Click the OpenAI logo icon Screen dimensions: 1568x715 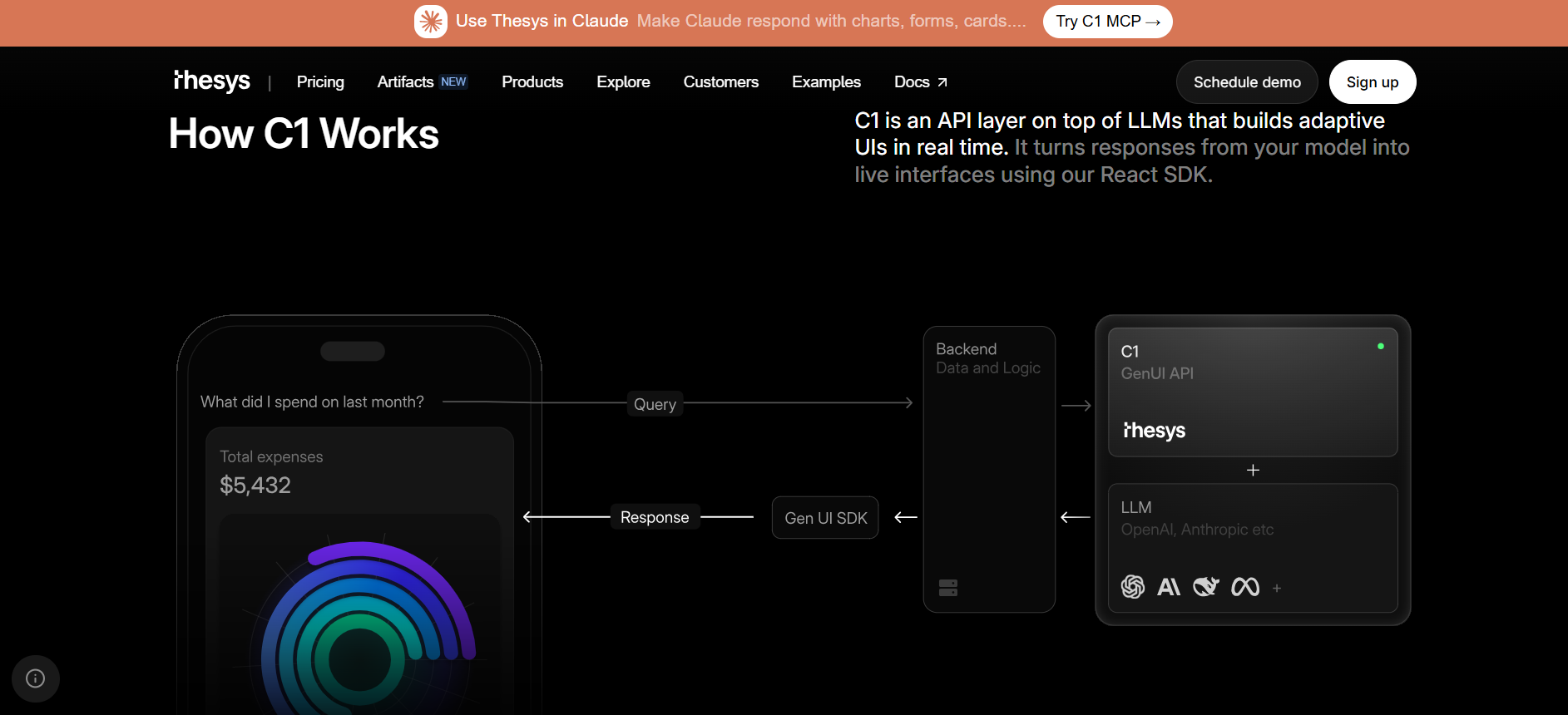[x=1132, y=587]
